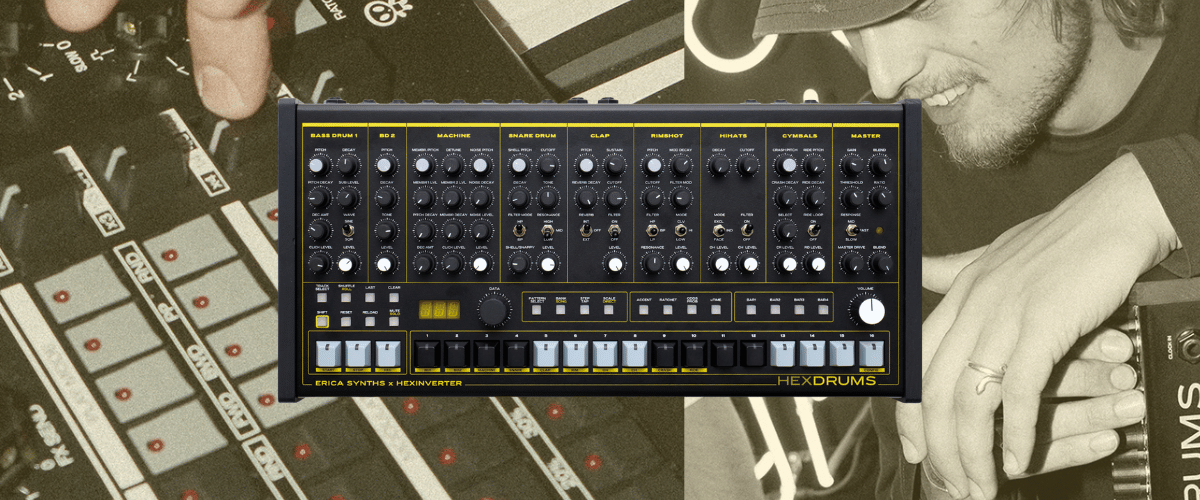The height and width of the screenshot is (500, 1200).
Task: Click the Step/Tap button
Action: (x=584, y=310)
